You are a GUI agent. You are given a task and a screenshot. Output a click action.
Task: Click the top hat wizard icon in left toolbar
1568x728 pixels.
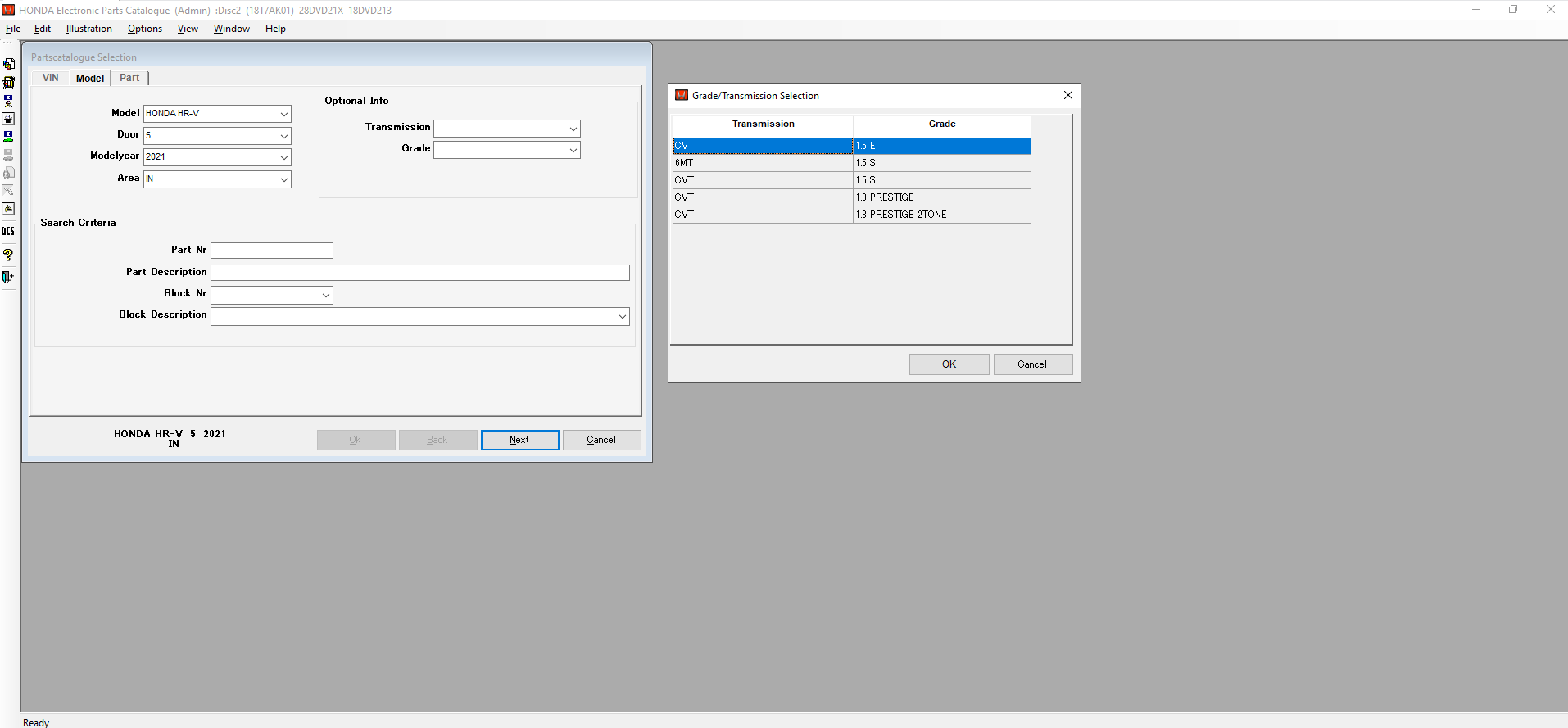pos(8,119)
